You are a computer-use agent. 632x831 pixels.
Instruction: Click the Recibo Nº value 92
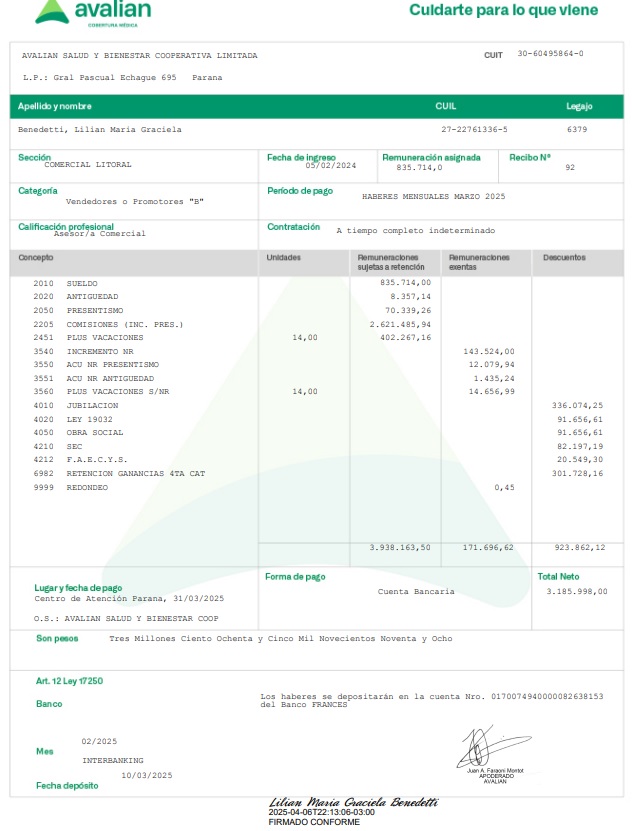click(x=570, y=167)
